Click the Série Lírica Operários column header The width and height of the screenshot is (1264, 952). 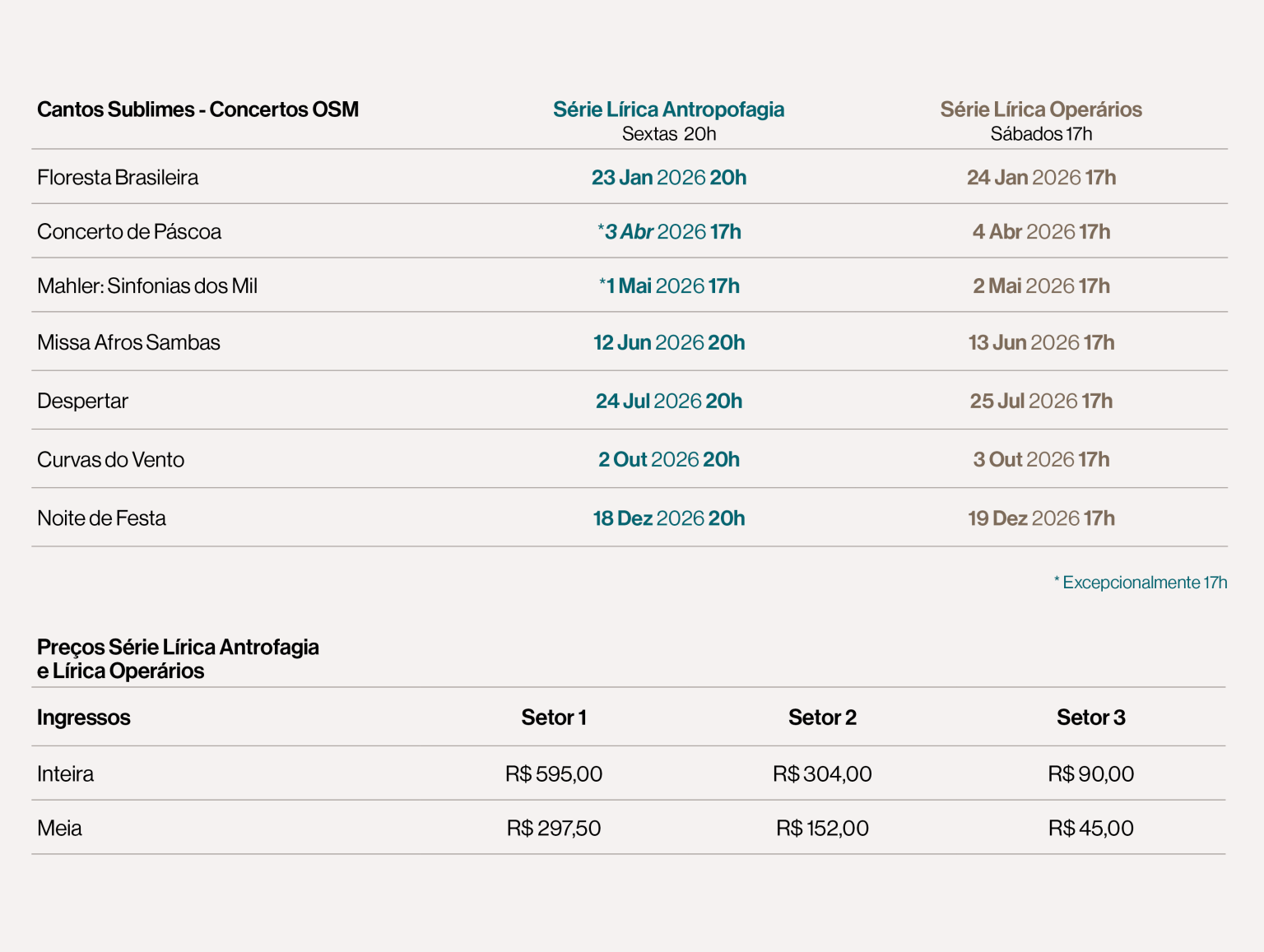click(1041, 109)
